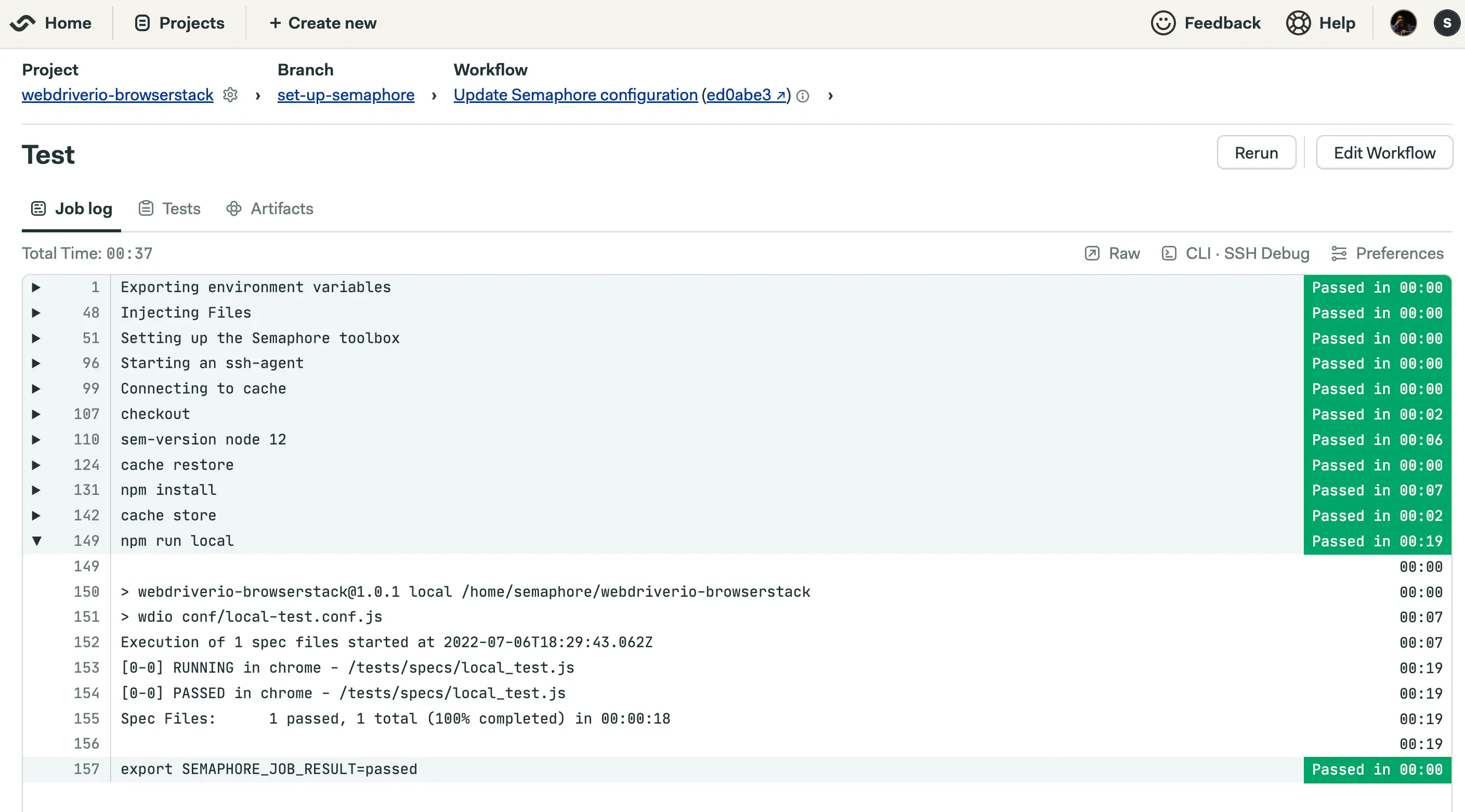Open the user avatar photo menu
This screenshot has width=1465, height=812.
click(1403, 23)
